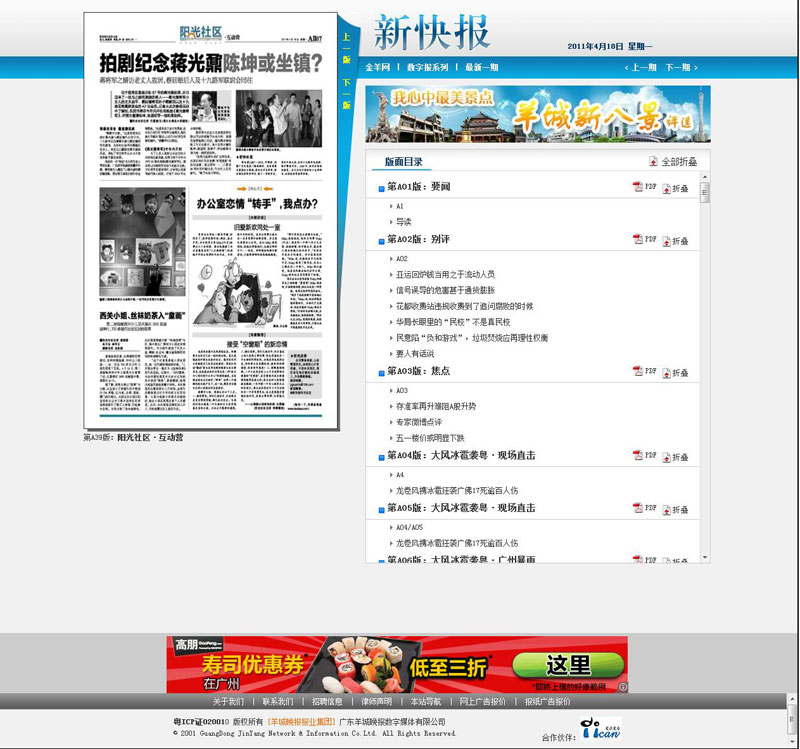Open the 网上广告报价 footer link
The height and width of the screenshot is (749, 800).
pyautogui.click(x=482, y=702)
